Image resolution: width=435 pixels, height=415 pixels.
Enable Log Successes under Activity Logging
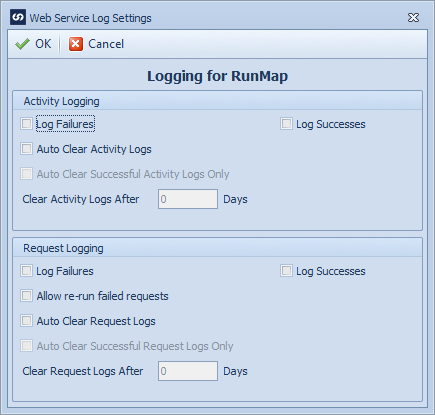[286, 124]
